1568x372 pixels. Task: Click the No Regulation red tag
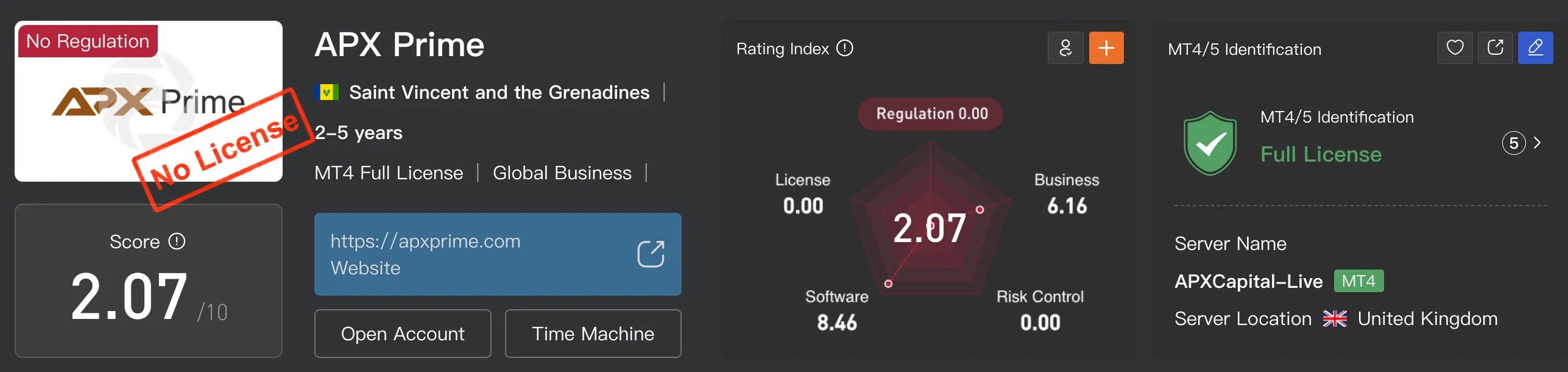pyautogui.click(x=88, y=41)
